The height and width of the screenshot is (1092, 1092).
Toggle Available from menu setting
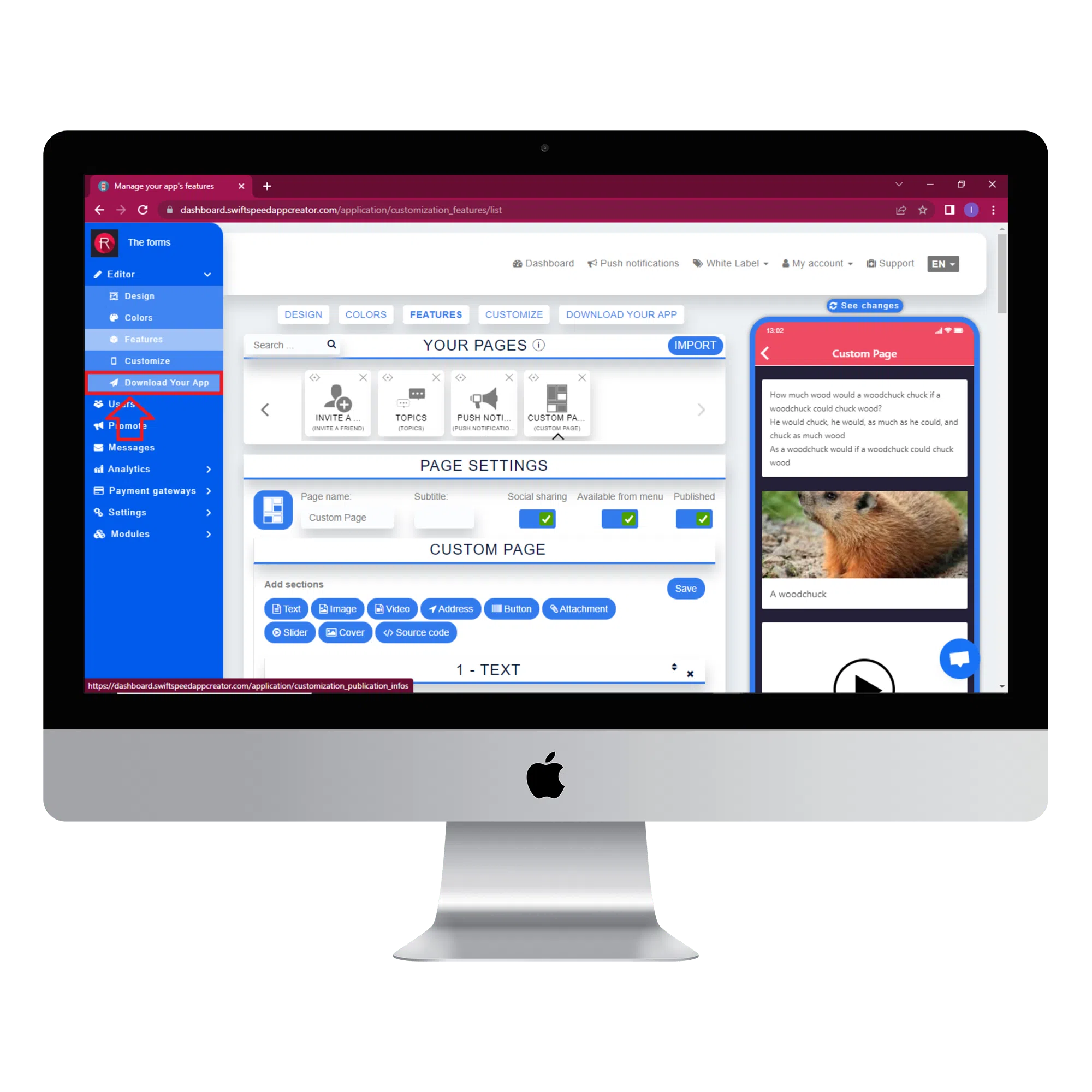tap(623, 518)
